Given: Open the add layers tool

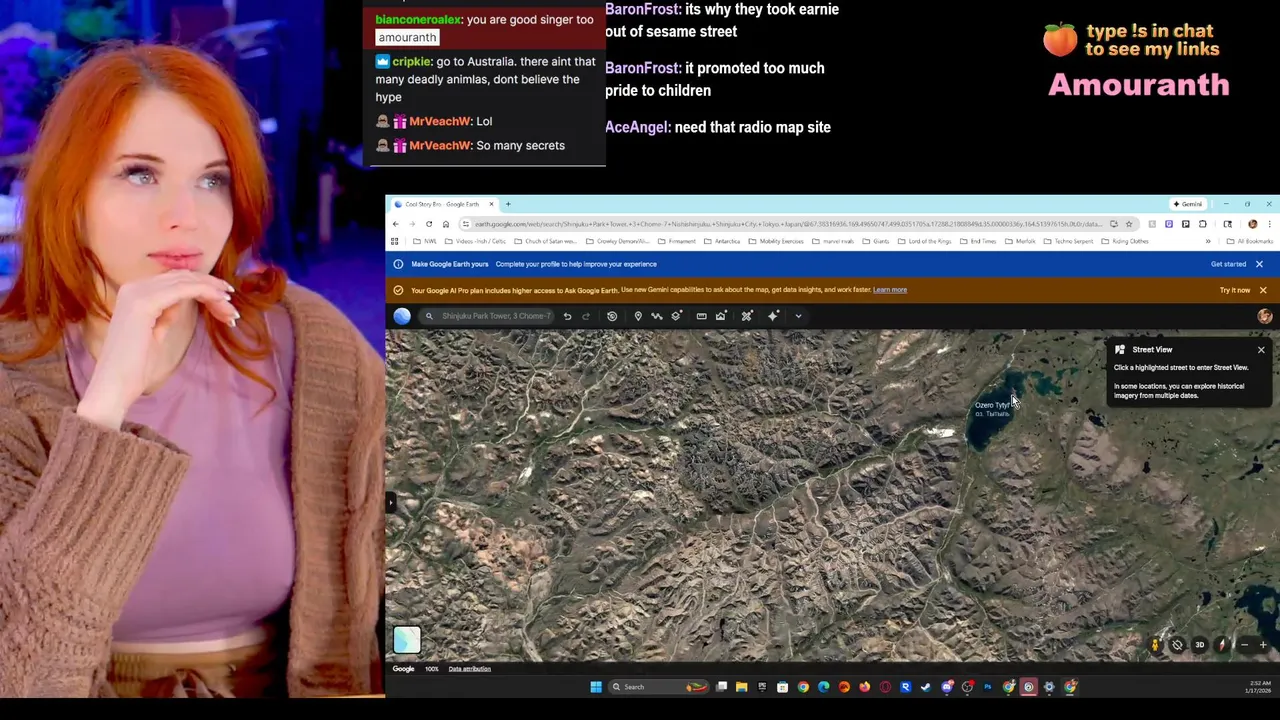Looking at the screenshot, I should coord(676,316).
